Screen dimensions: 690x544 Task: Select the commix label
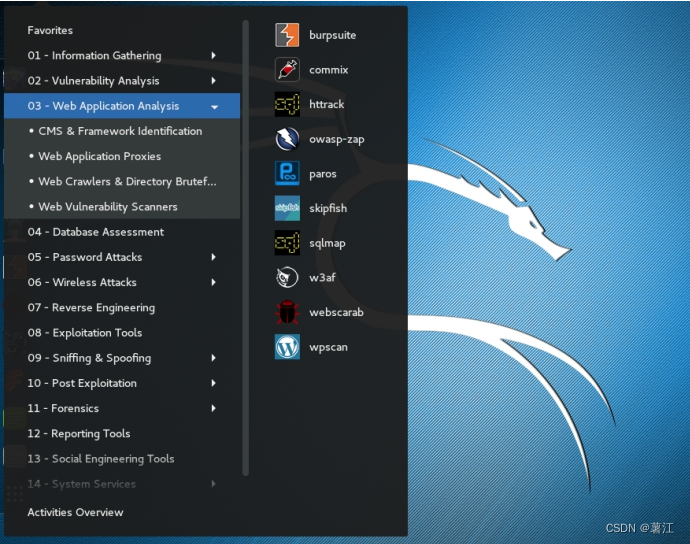coord(328,70)
